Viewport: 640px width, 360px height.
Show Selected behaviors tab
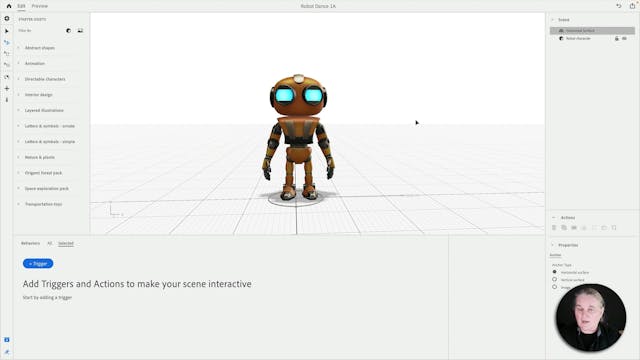66,243
